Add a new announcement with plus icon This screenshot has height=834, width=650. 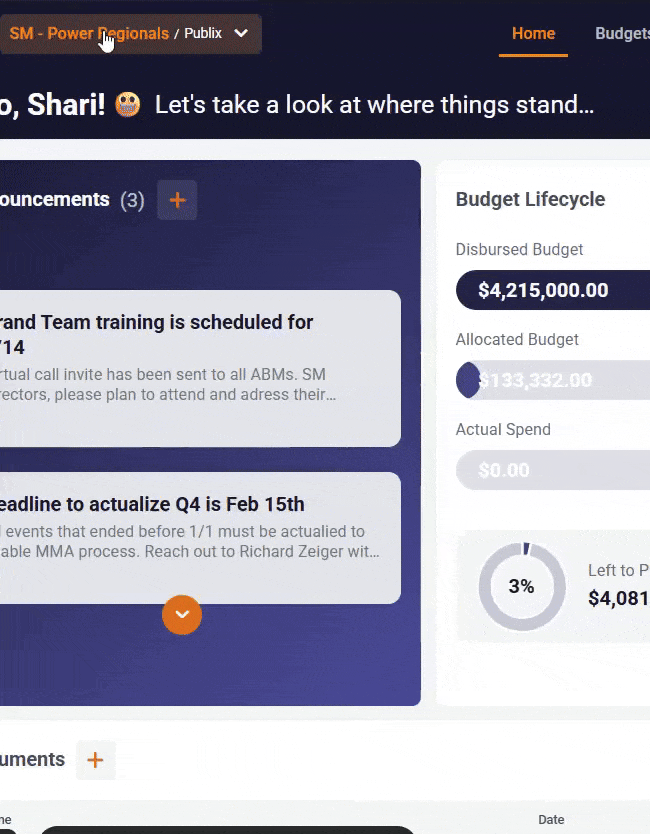177,200
